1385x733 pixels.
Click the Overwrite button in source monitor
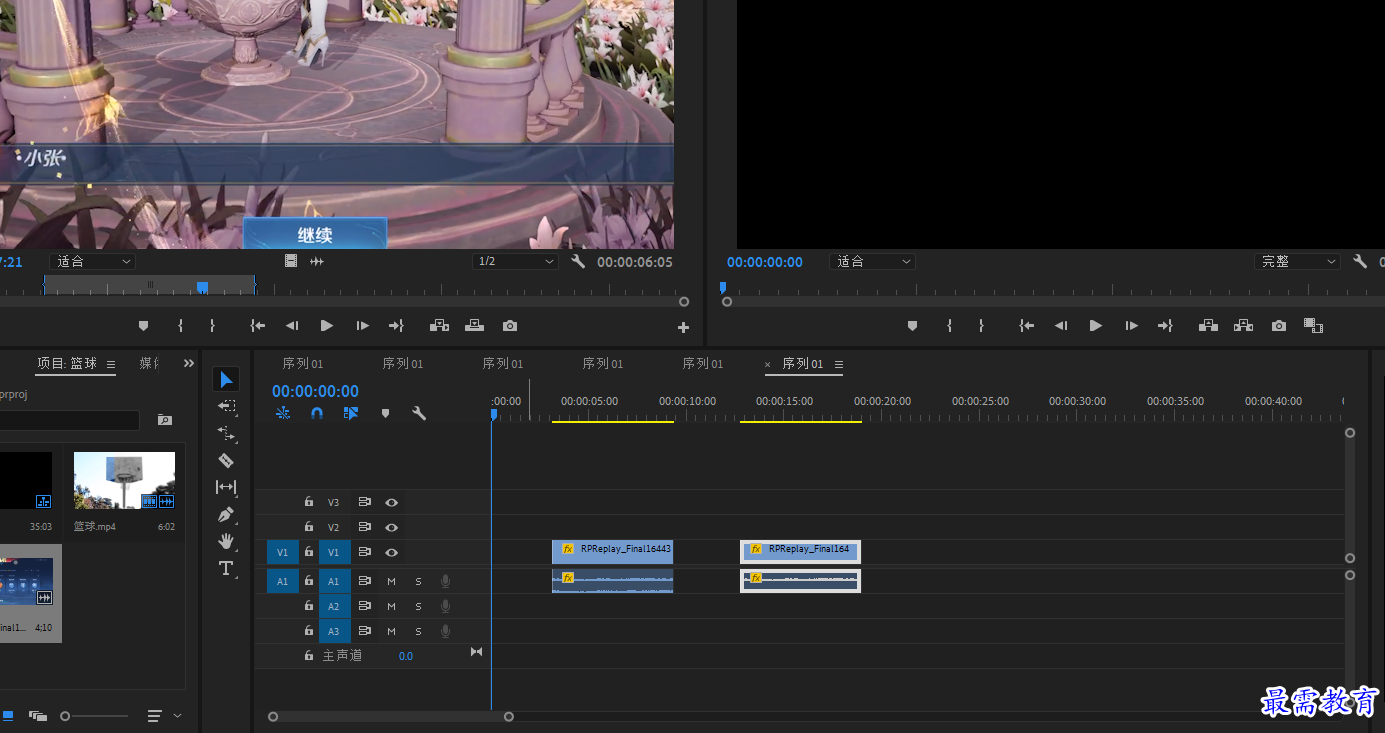click(x=474, y=326)
